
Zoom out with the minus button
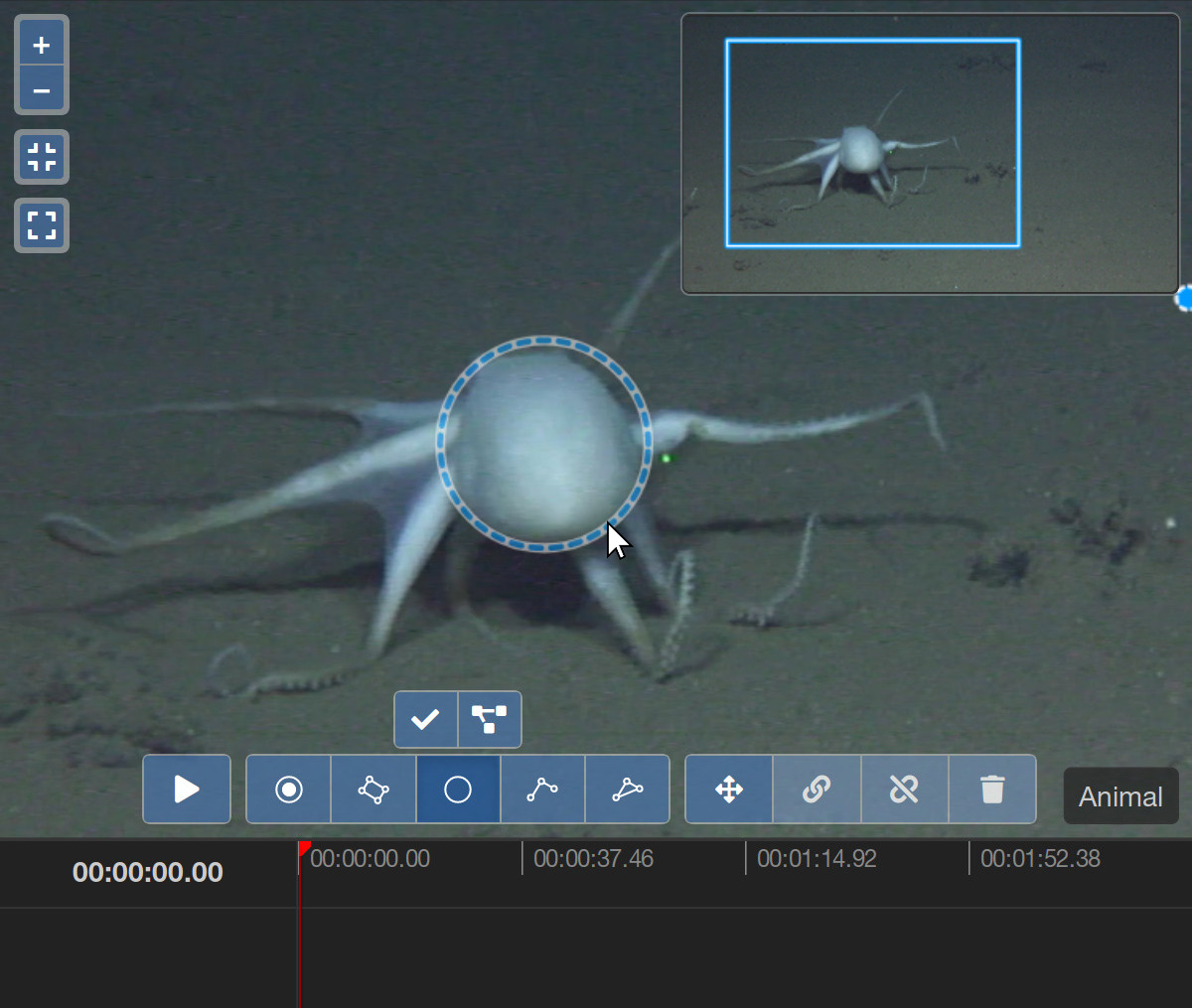pyautogui.click(x=42, y=91)
